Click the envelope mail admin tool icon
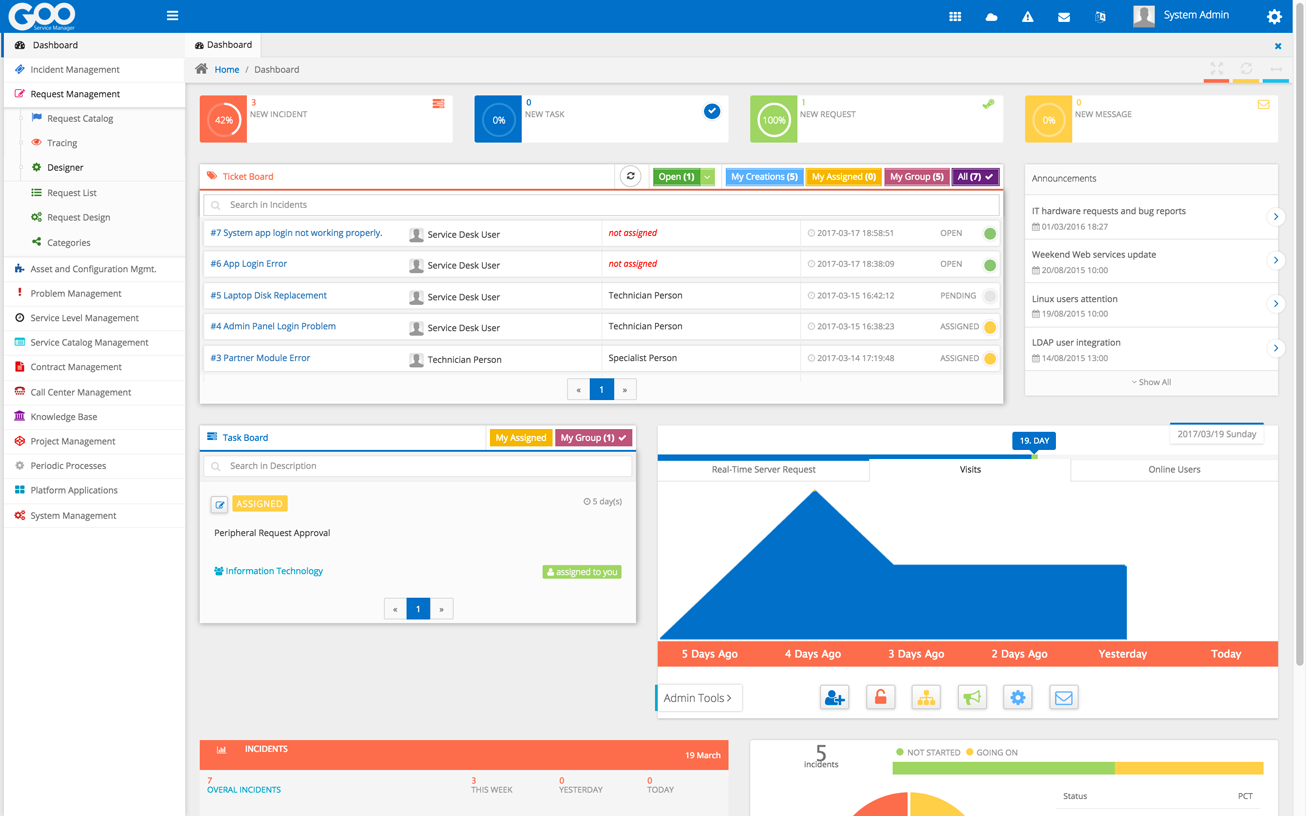 (x=1064, y=698)
